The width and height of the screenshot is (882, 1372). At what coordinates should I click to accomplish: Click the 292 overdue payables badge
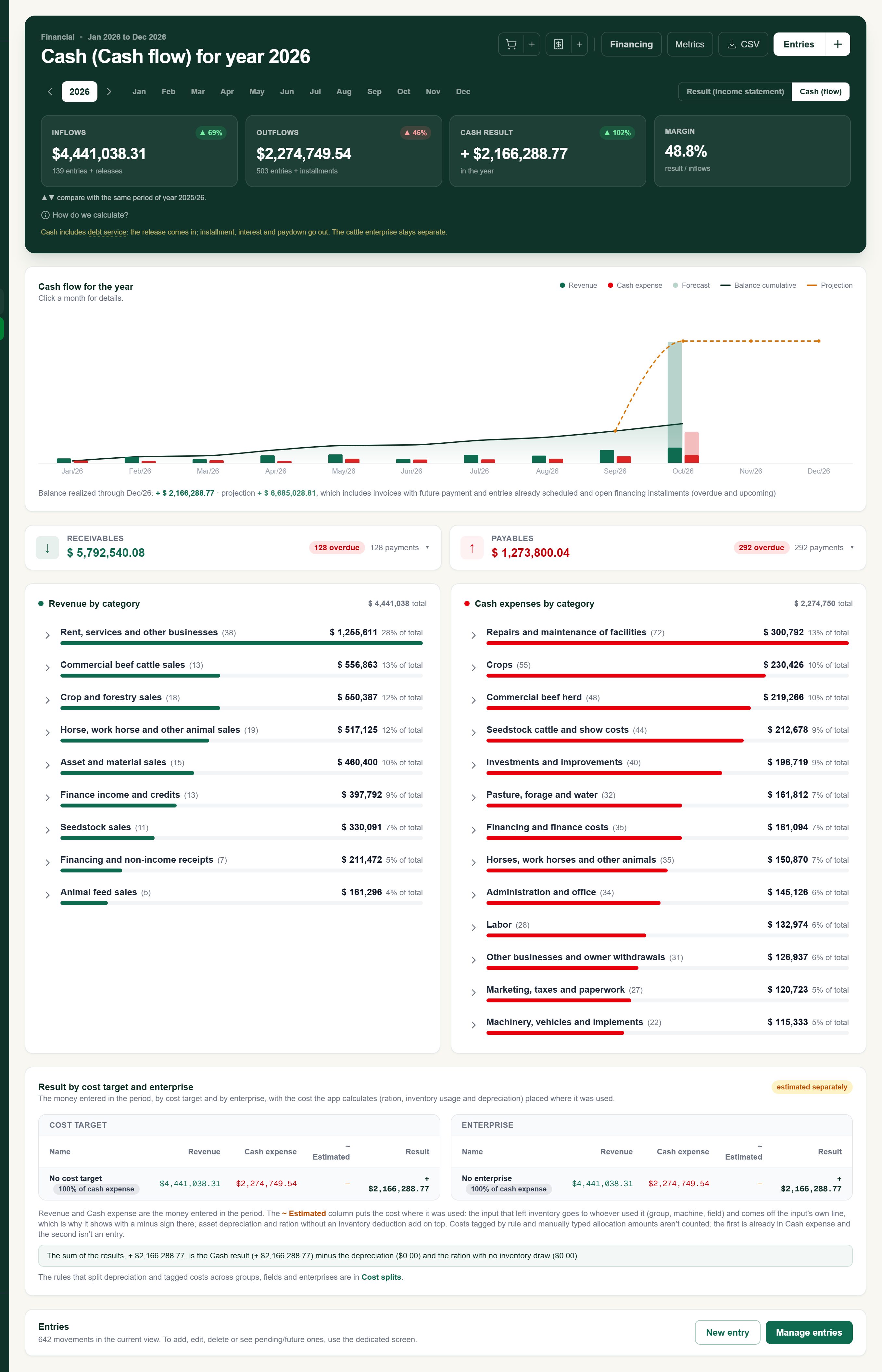tap(761, 548)
